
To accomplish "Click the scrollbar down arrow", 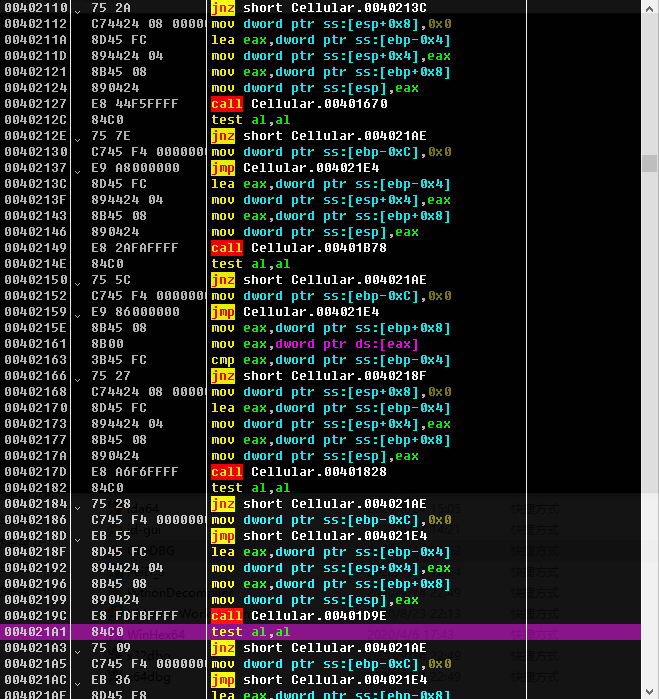I will [650, 691].
